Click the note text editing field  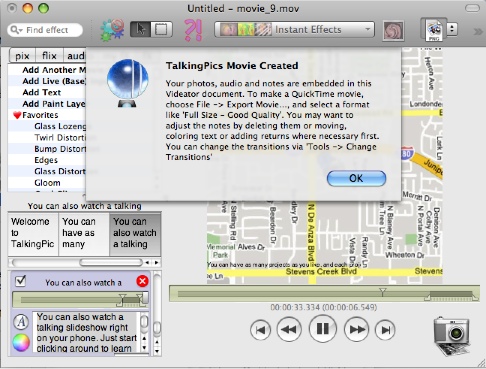coord(87,332)
